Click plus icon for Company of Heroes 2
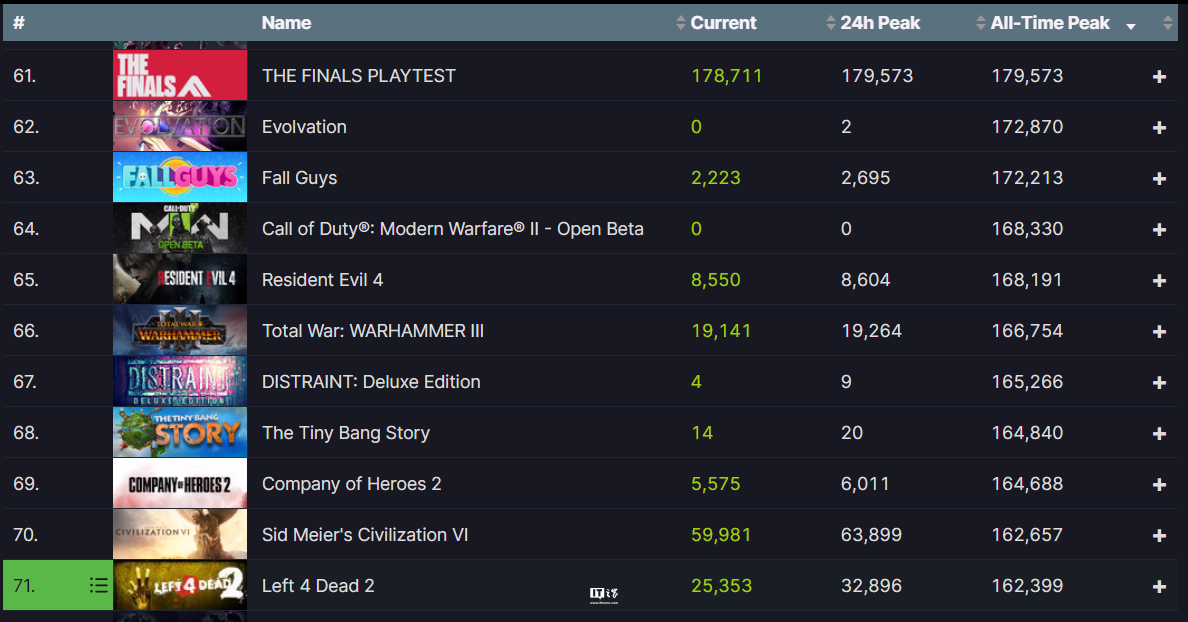Image resolution: width=1188 pixels, height=622 pixels. 1158,484
